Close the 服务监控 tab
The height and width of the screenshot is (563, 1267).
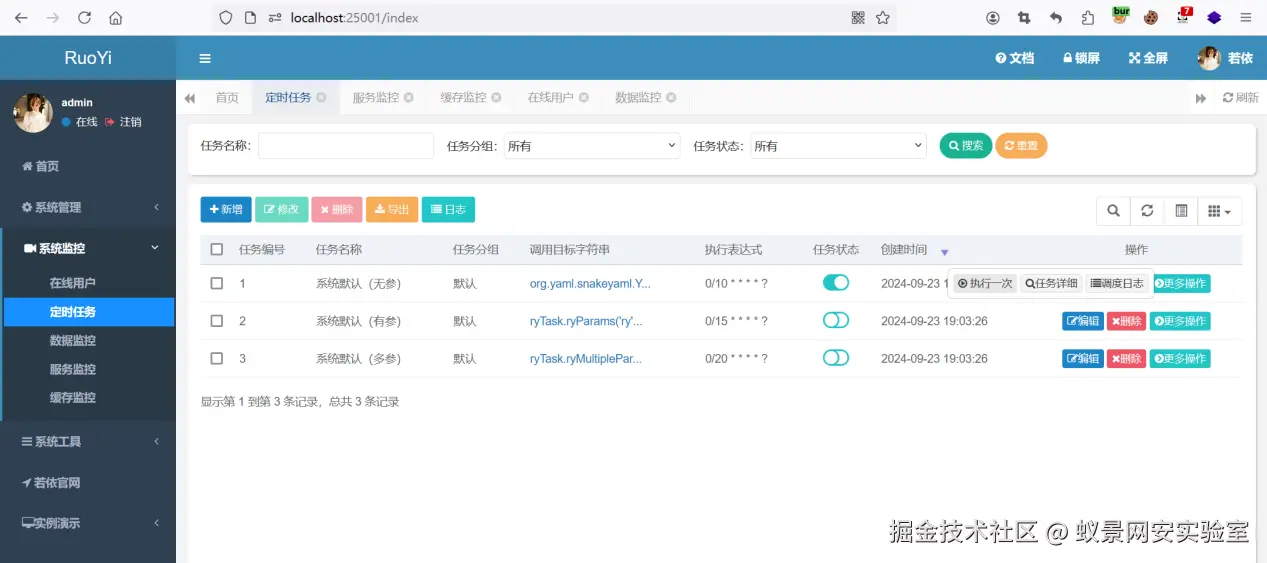(409, 98)
